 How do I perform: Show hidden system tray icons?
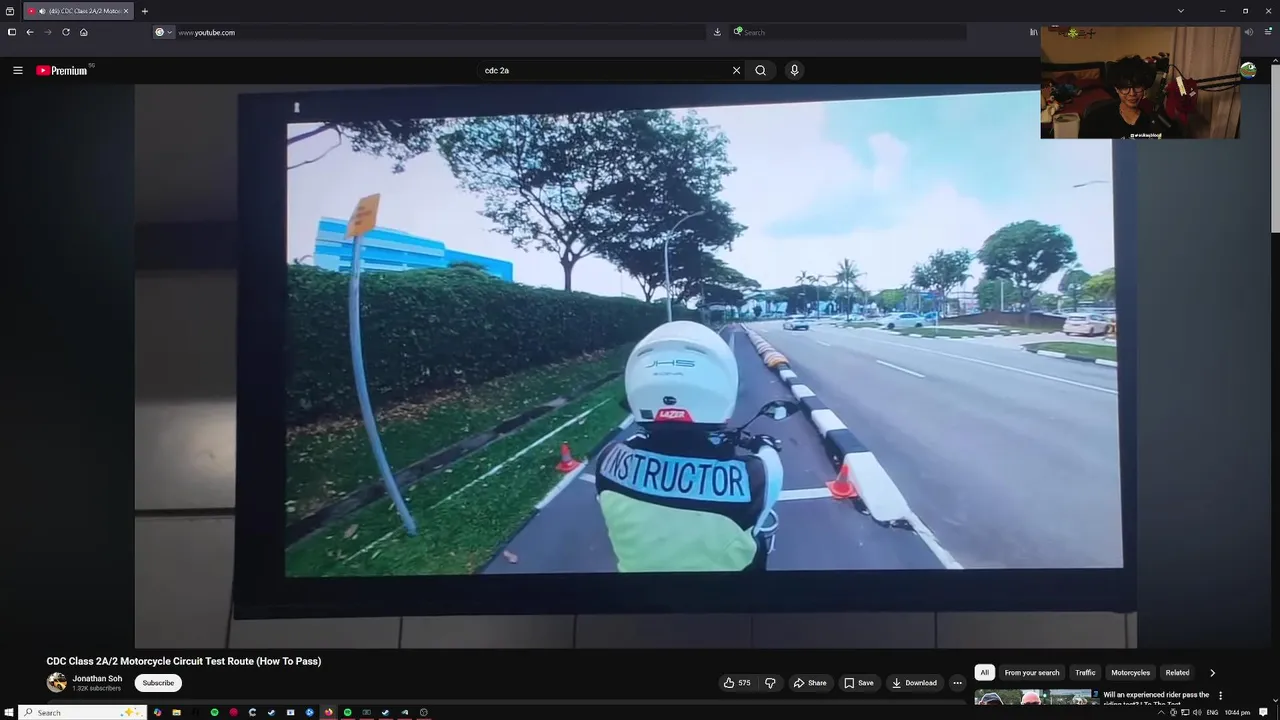coord(1161,712)
